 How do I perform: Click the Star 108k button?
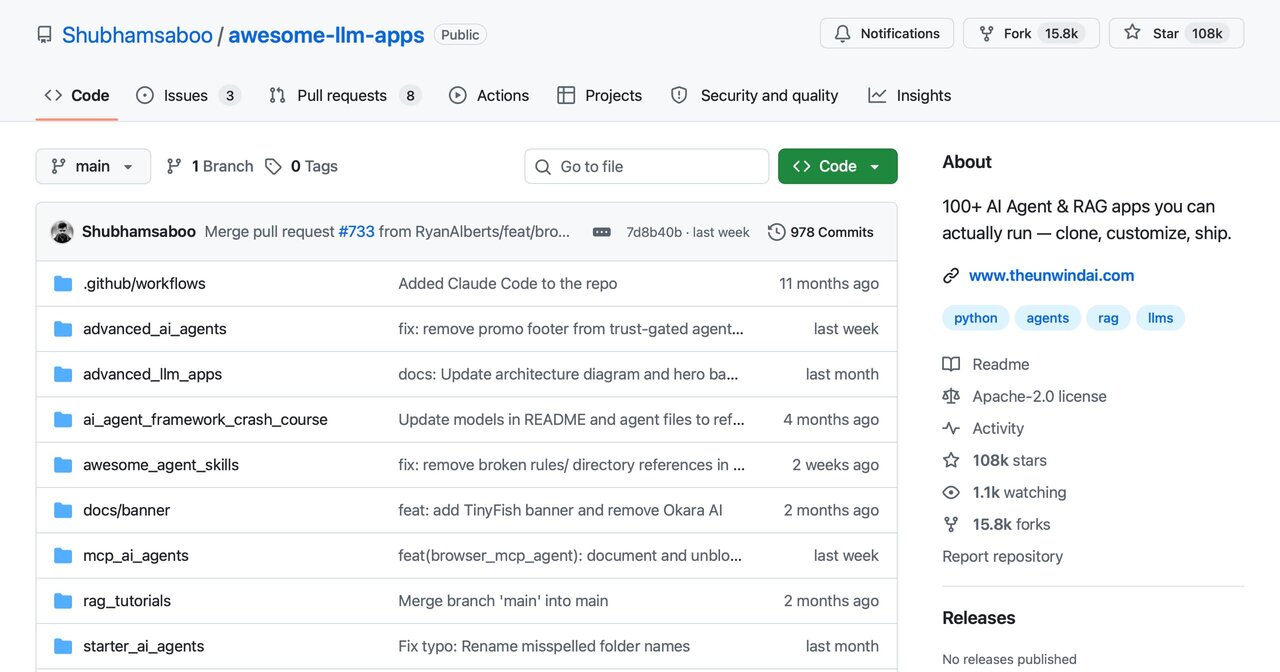tap(1176, 33)
